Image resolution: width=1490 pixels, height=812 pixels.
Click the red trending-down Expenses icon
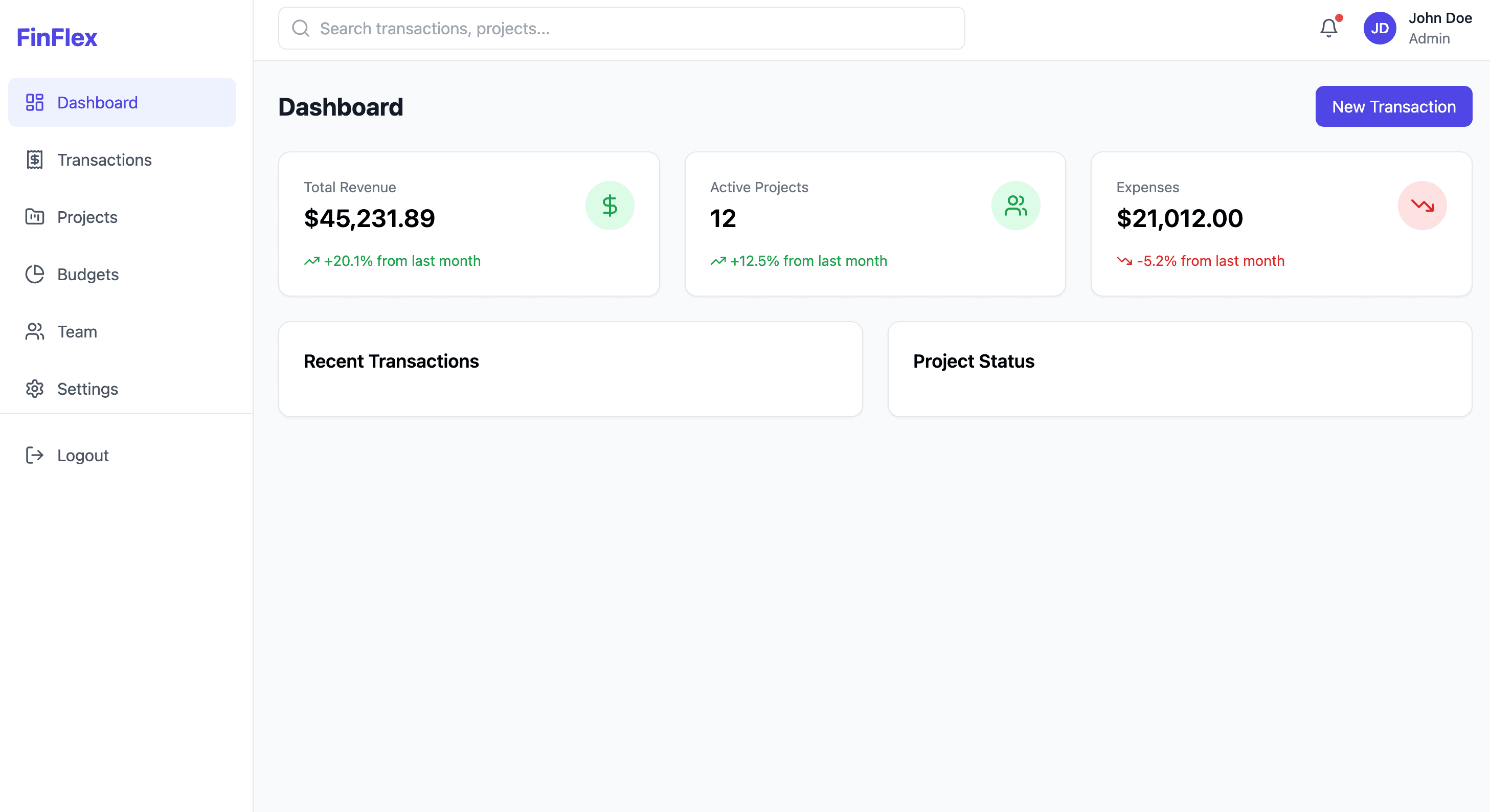1423,206
